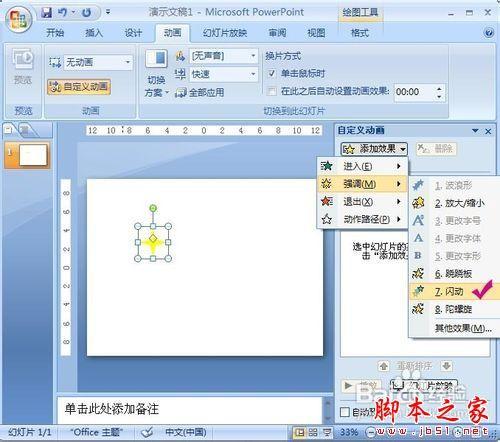Screen dimensions: 500x442
Task: Click the 33% zoom level indicator
Action: (x=349, y=432)
